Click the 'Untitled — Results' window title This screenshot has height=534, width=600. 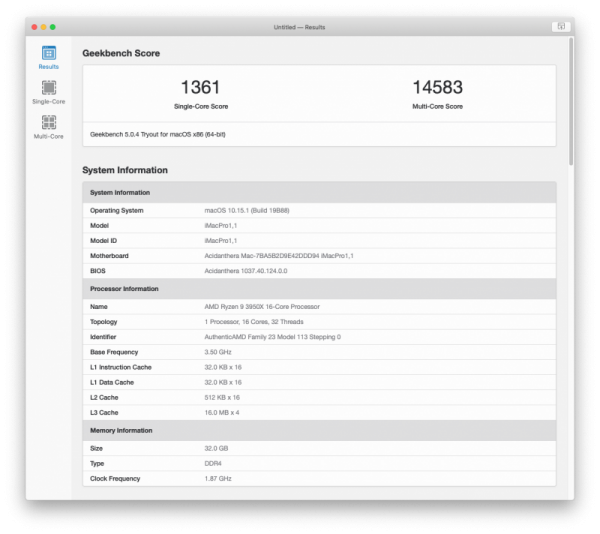[299, 27]
